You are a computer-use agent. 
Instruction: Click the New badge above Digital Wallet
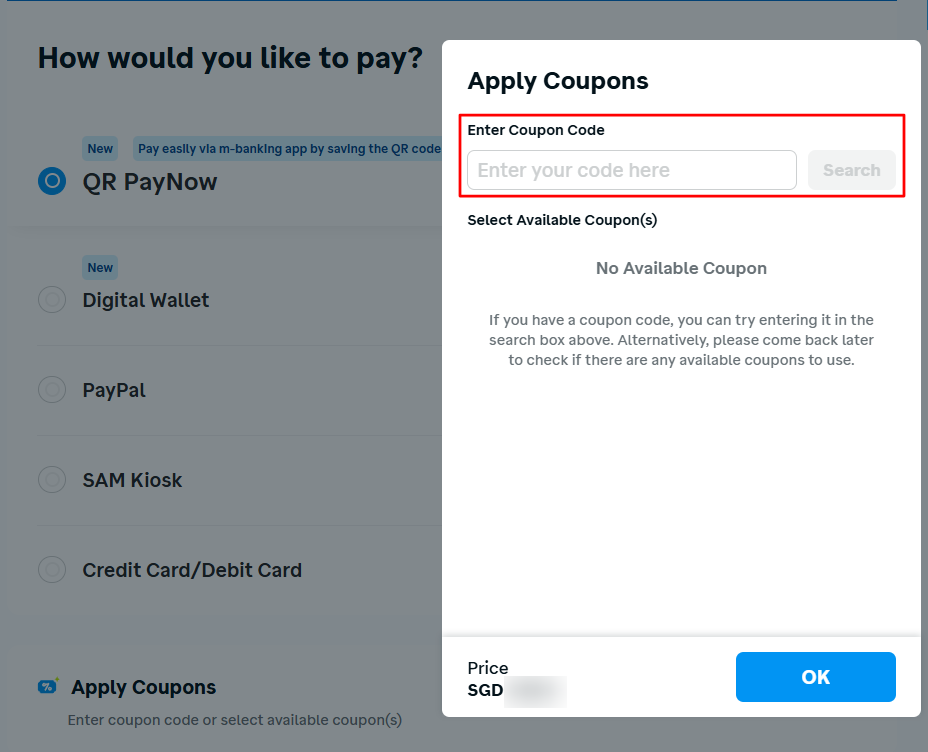click(100, 267)
